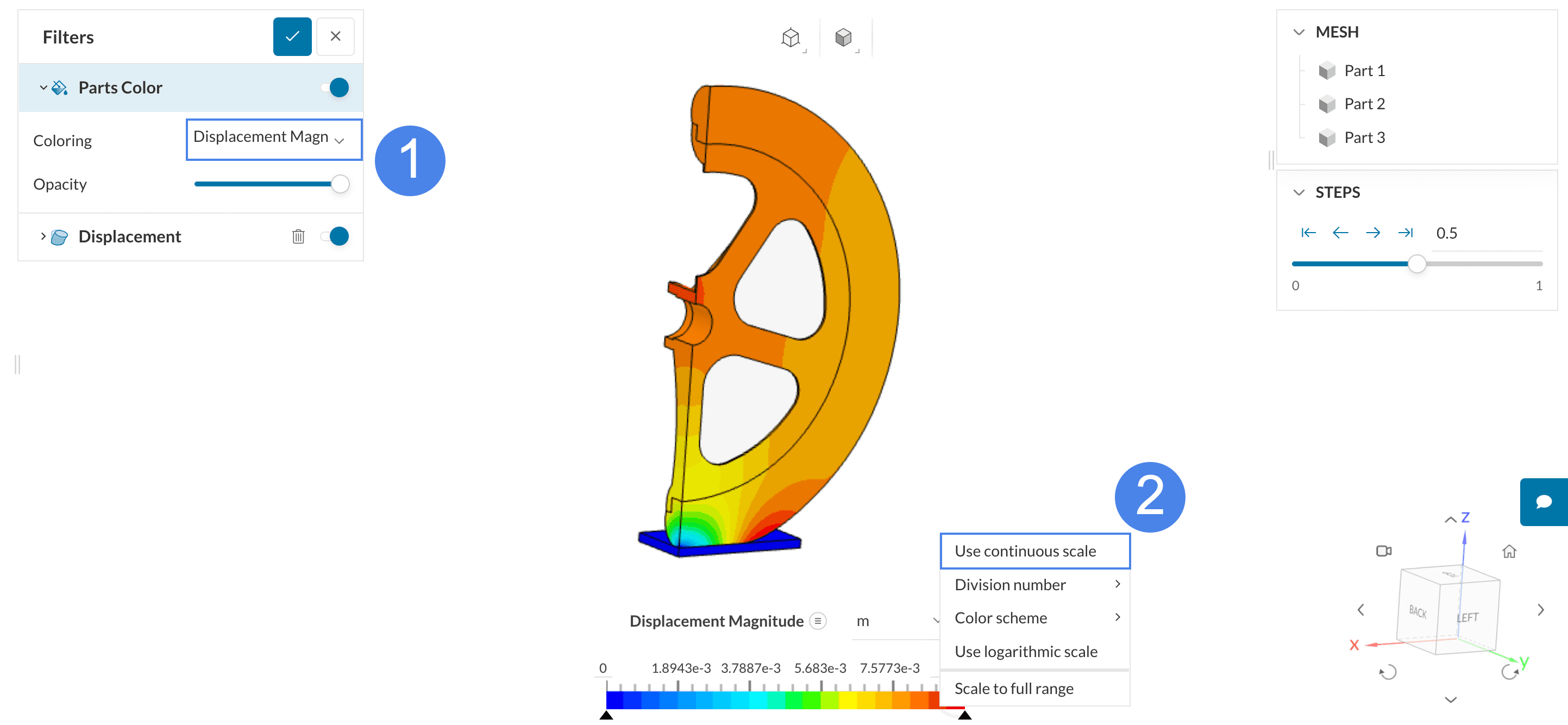Click the Opacity slider handle
Viewport: 1568px width, 725px height.
tap(340, 184)
